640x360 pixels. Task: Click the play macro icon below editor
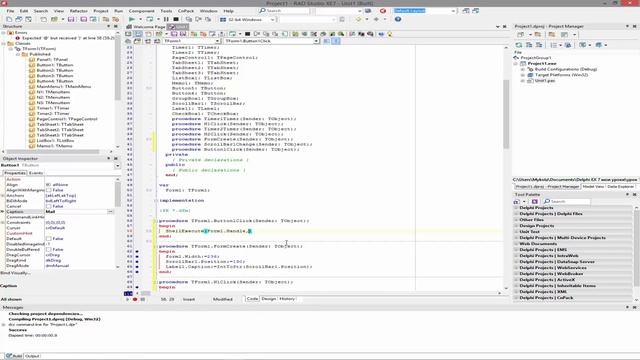[x=127, y=299]
